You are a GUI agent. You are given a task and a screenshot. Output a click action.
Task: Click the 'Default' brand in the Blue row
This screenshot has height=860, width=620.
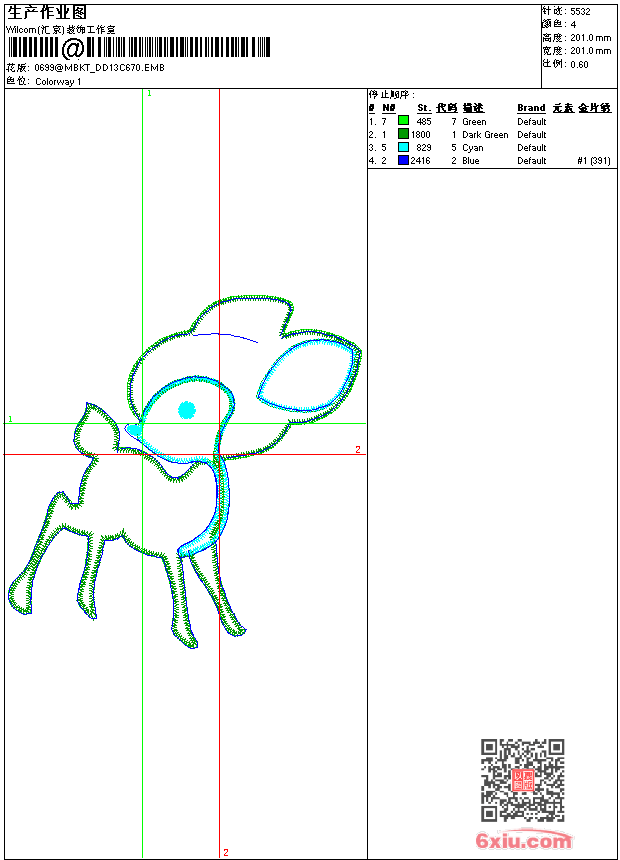click(532, 161)
